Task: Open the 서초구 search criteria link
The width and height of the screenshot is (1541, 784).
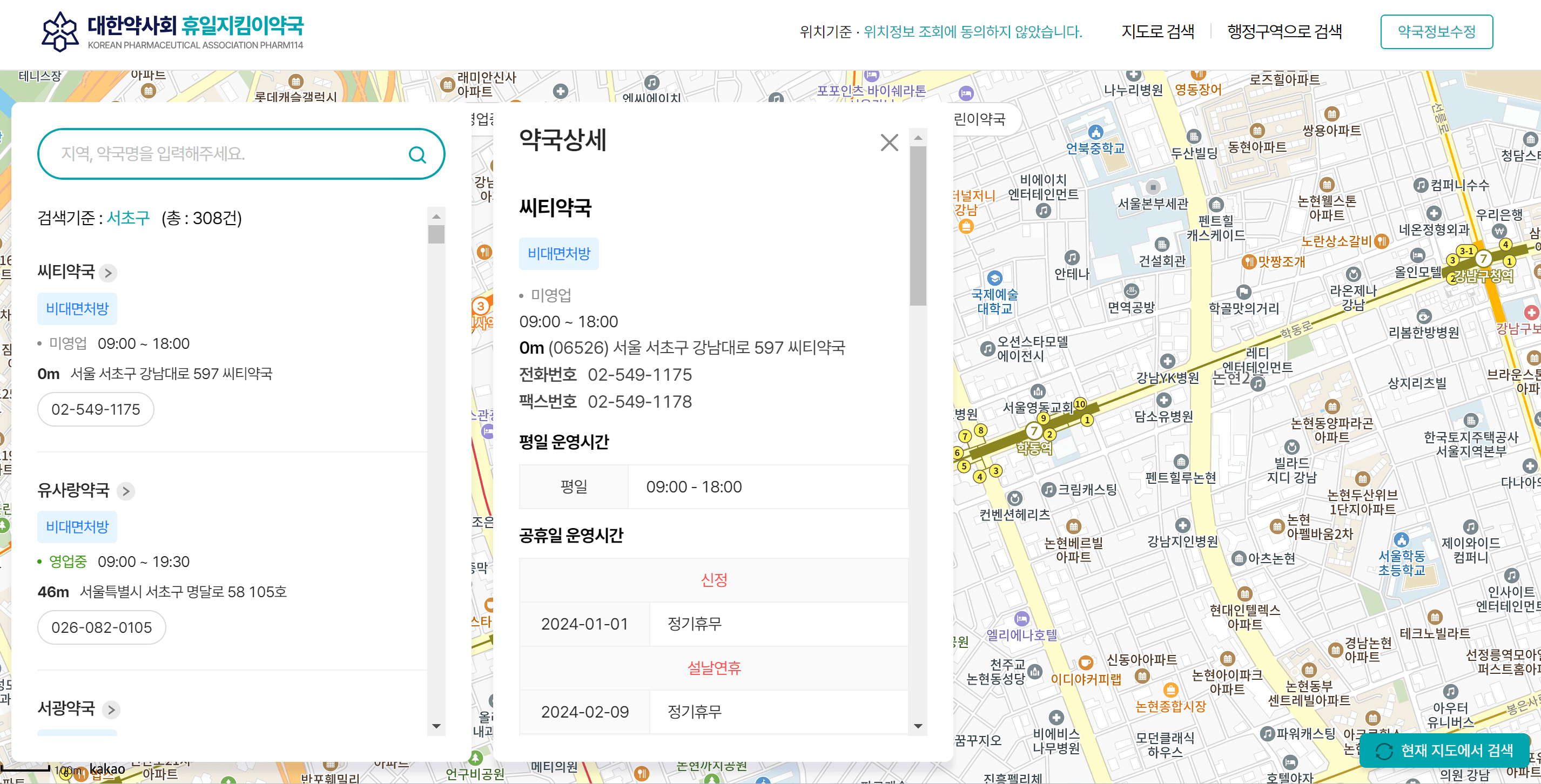Action: click(128, 218)
